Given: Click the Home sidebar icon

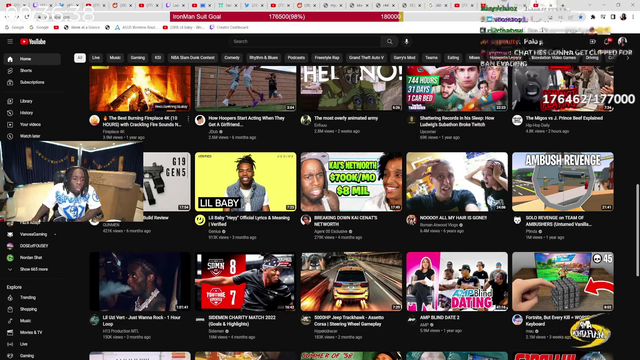Looking at the screenshot, I should (10, 59).
